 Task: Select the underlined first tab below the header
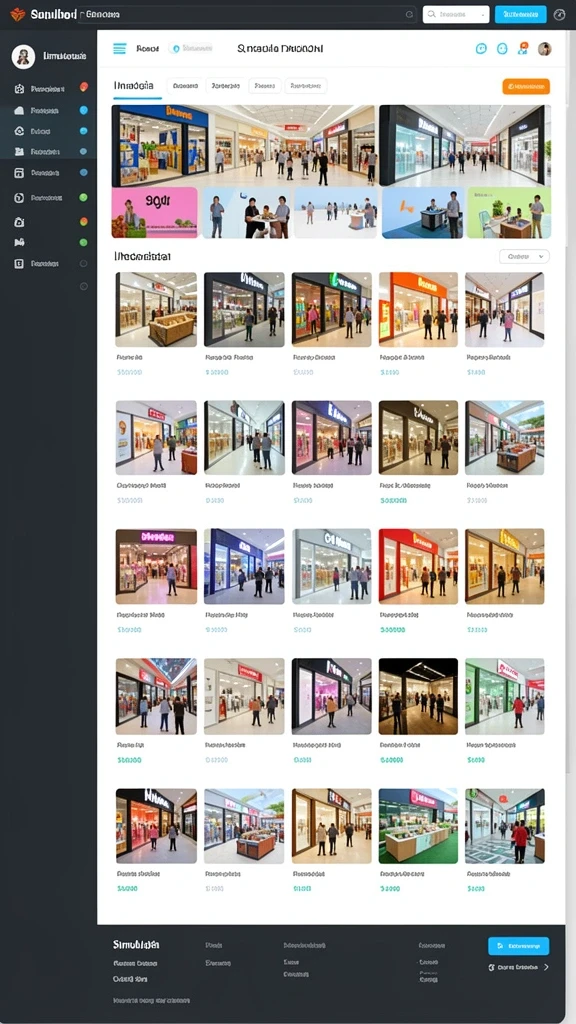click(x=136, y=86)
